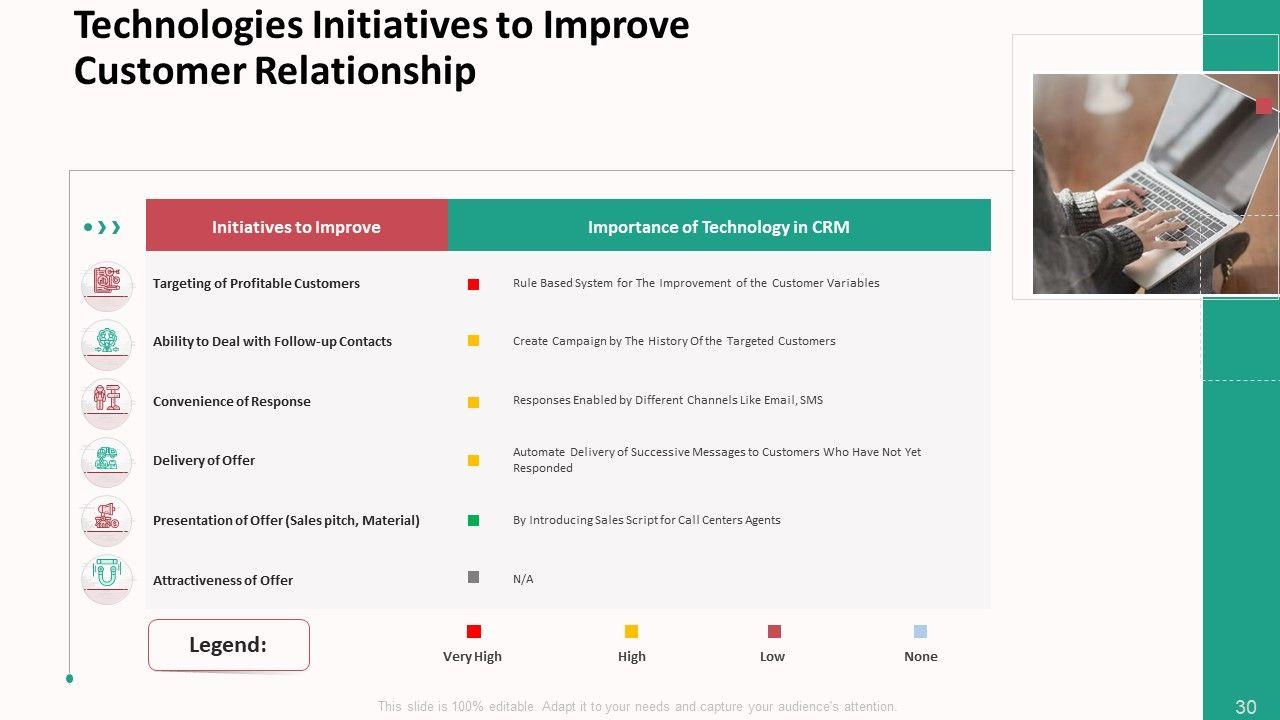Viewport: 1280px width, 720px height.
Task: Click the High legend label
Action: pos(632,657)
